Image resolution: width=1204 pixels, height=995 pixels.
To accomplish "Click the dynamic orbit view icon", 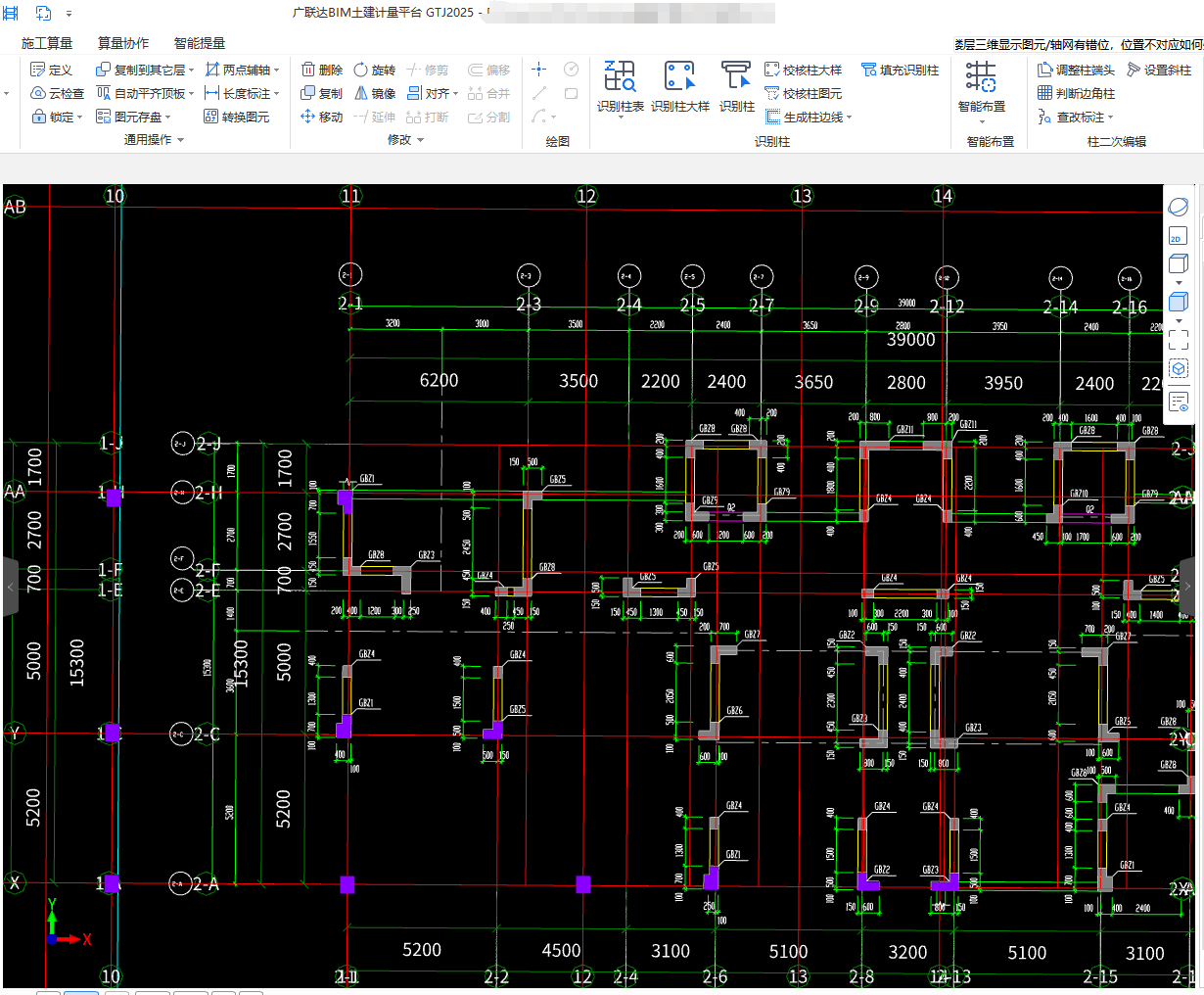I will (x=1179, y=207).
